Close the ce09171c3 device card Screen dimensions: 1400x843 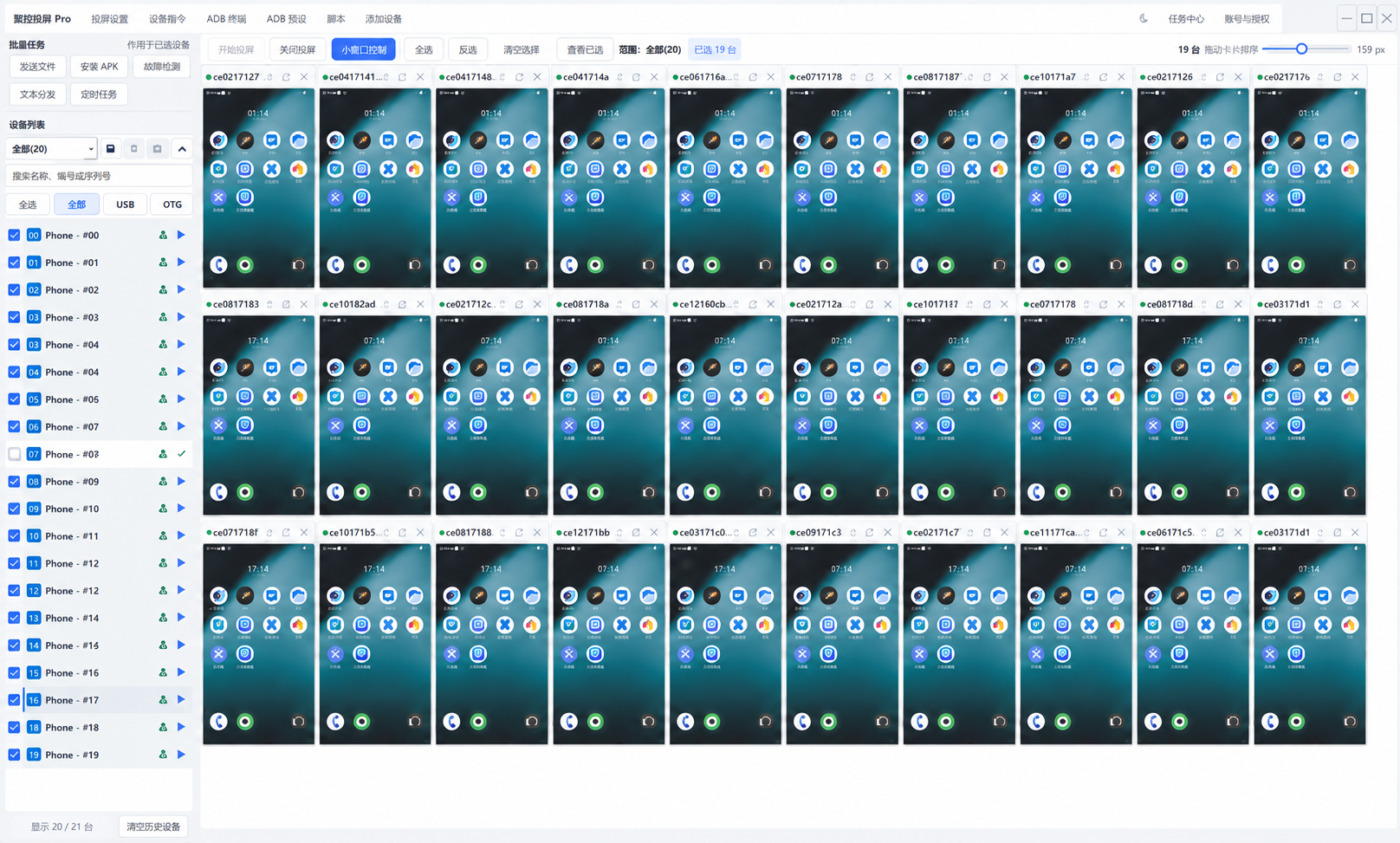click(x=888, y=533)
